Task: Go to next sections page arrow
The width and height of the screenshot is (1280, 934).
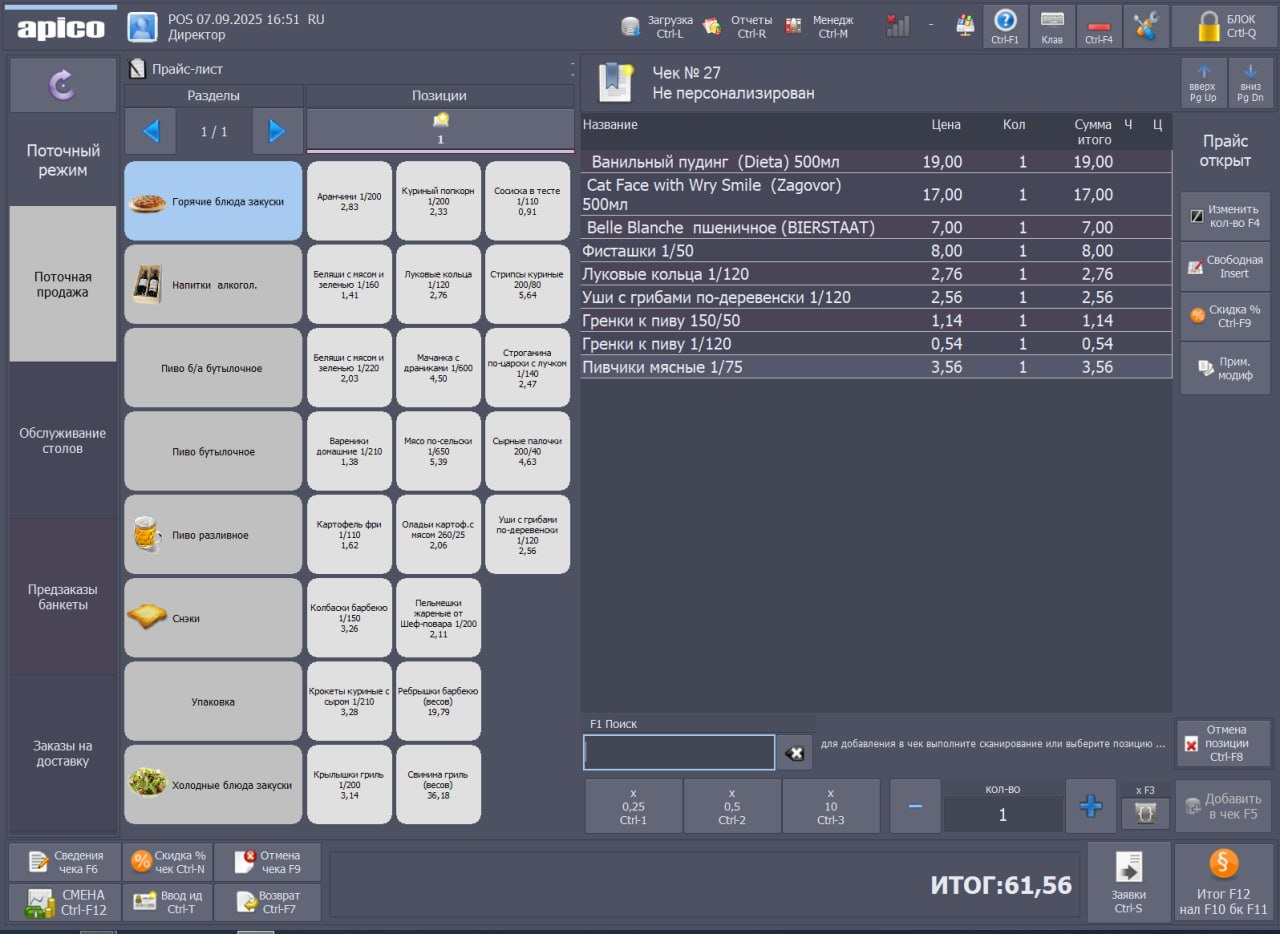Action: click(277, 131)
